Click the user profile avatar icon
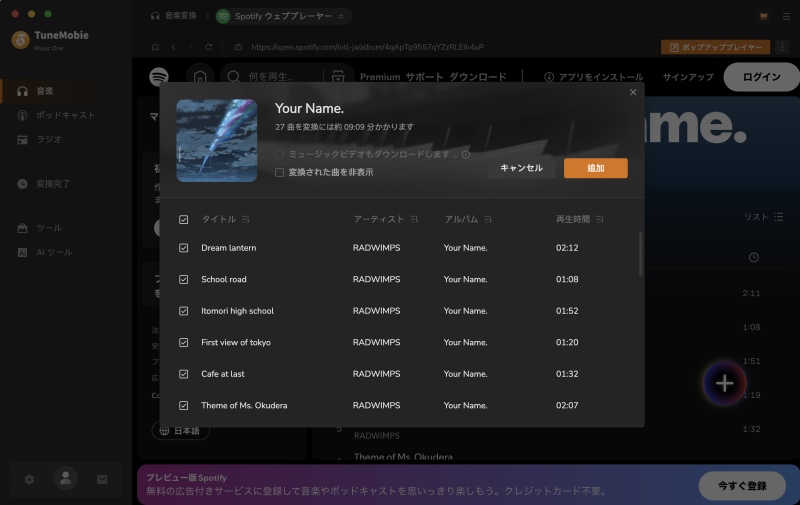The image size is (800, 505). pyautogui.click(x=66, y=478)
